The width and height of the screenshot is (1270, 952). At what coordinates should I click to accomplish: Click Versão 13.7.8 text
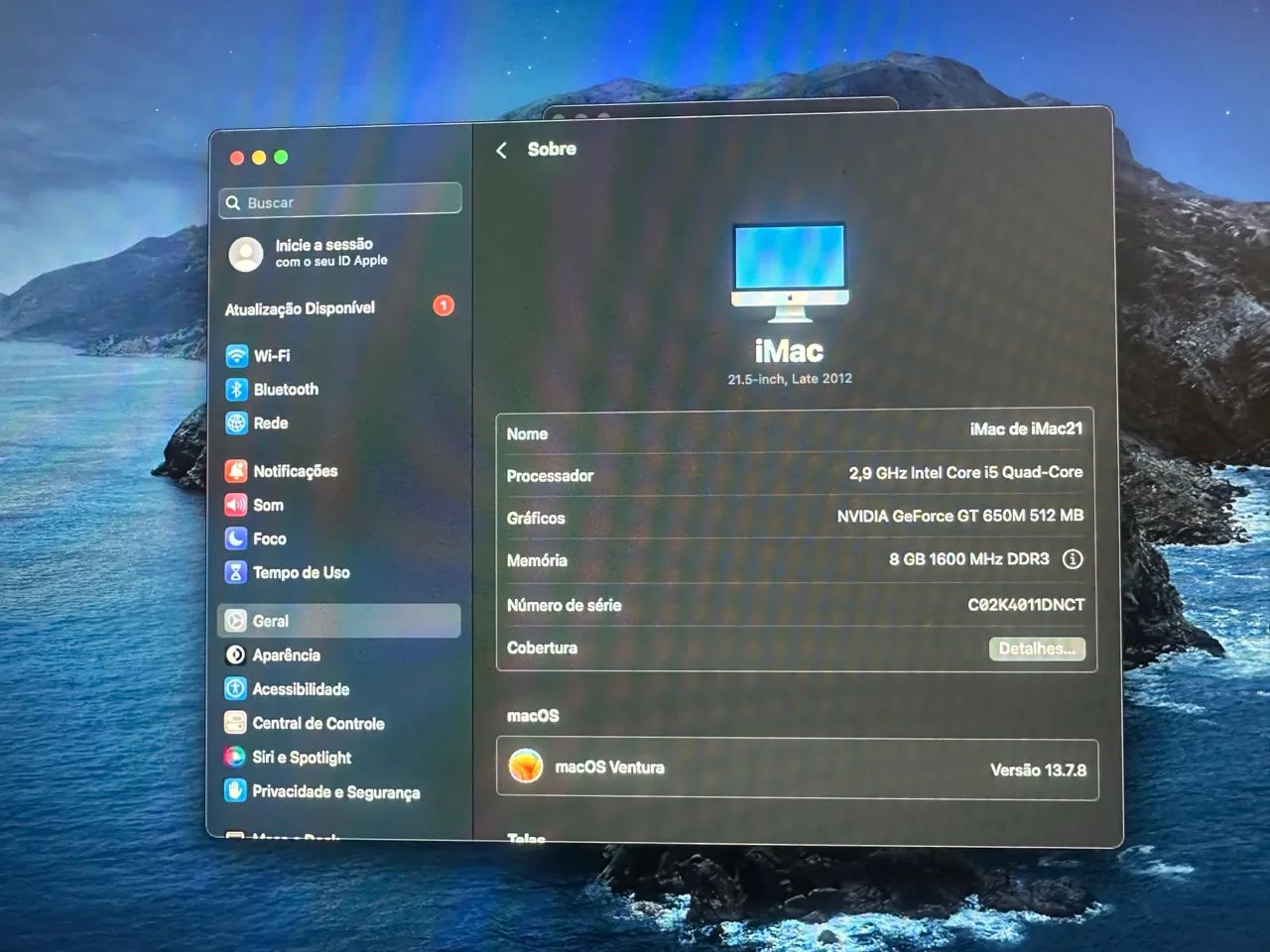click(x=1039, y=770)
